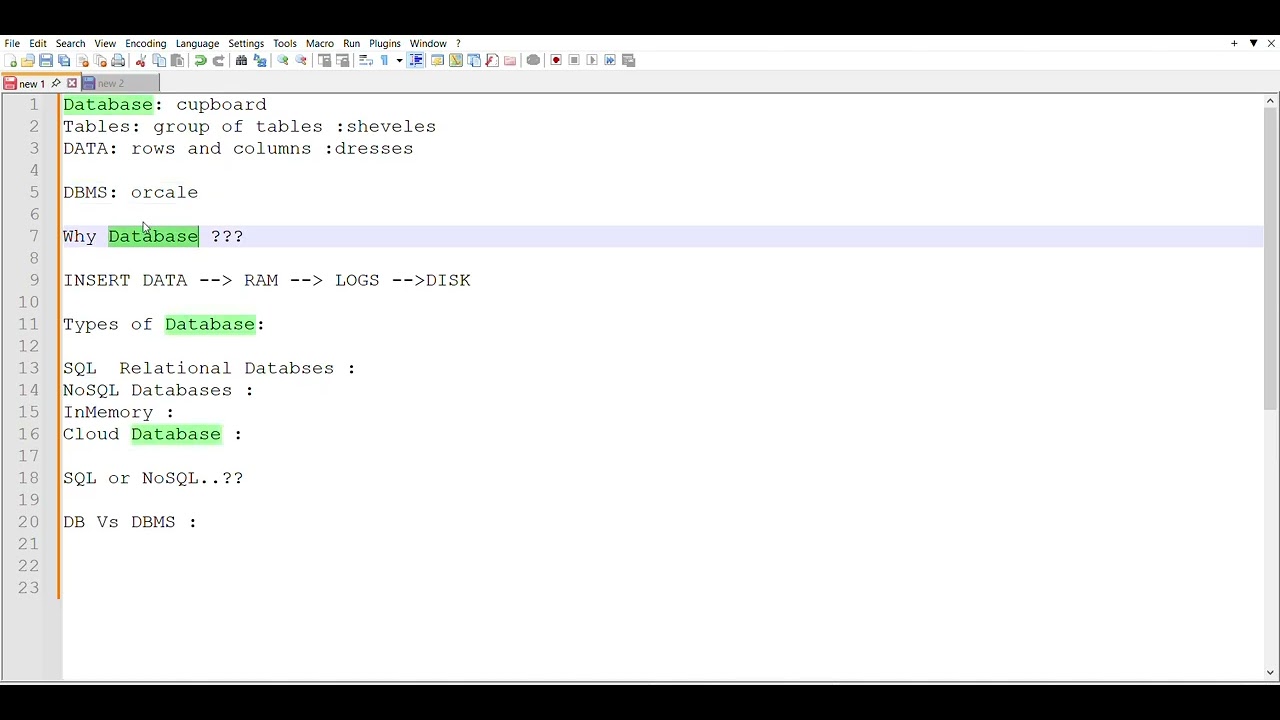1280x720 pixels.
Task: Show the Document List panel icon
Action: click(x=474, y=60)
